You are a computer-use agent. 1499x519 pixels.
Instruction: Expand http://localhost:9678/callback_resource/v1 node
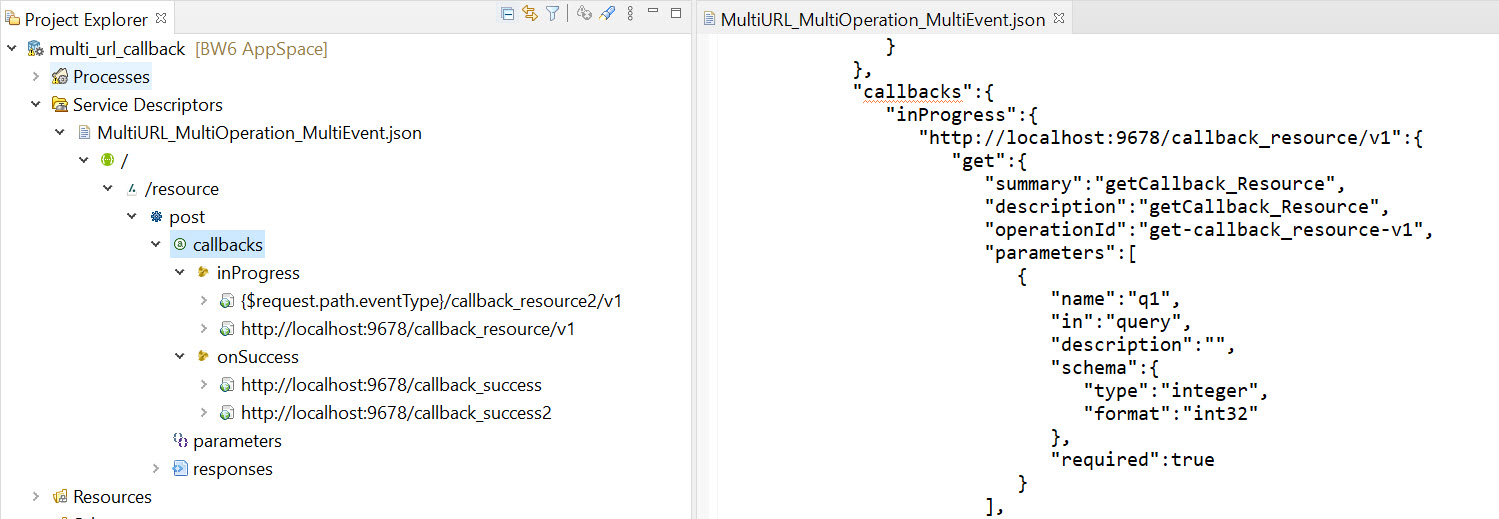pyautogui.click(x=204, y=329)
